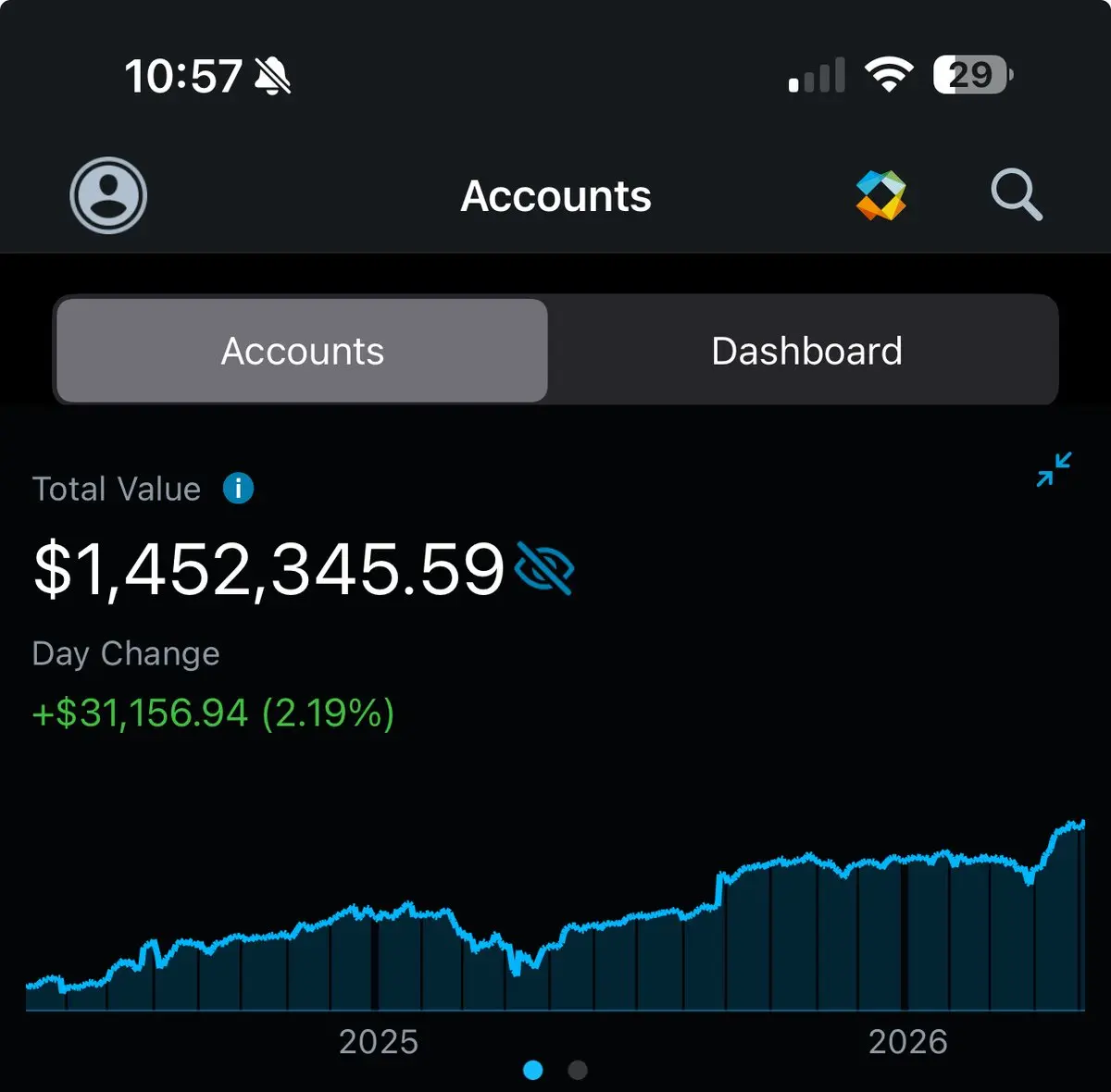
Task: Tap the search magnifier icon
Action: (1016, 194)
